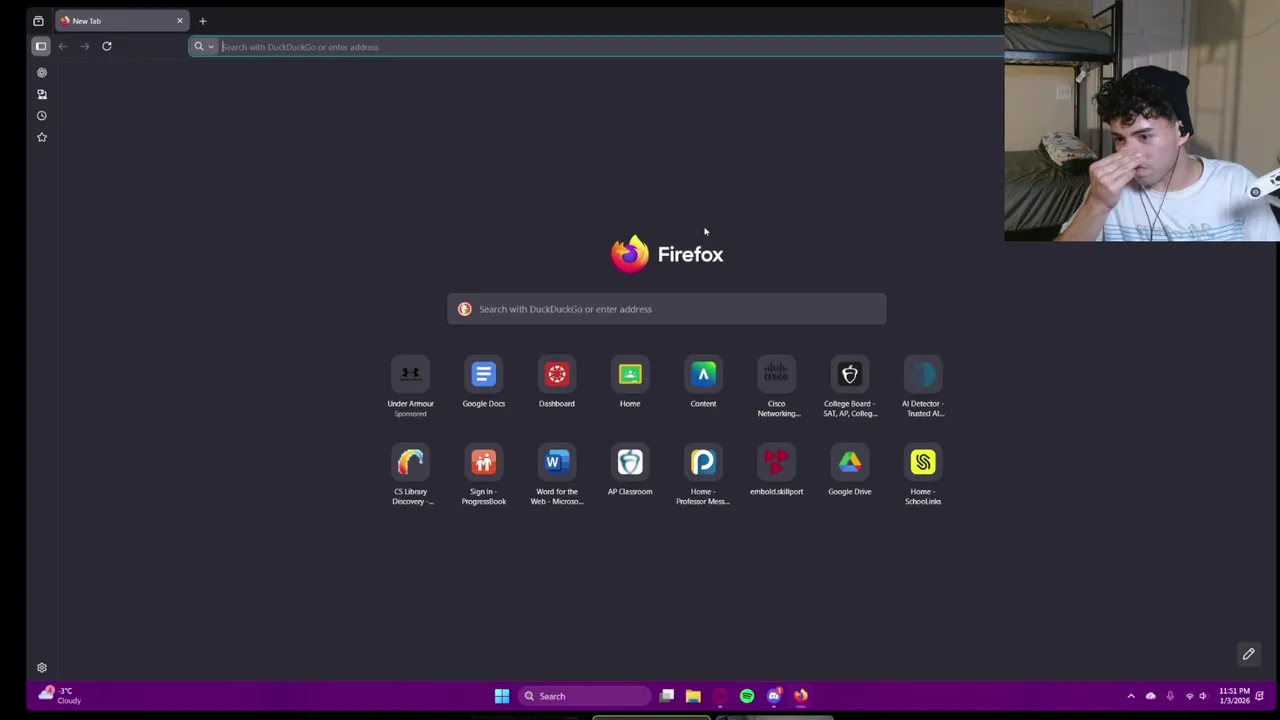This screenshot has height=720, width=1280.
Task: Open AI chatbot sidebar icon
Action: (42, 73)
